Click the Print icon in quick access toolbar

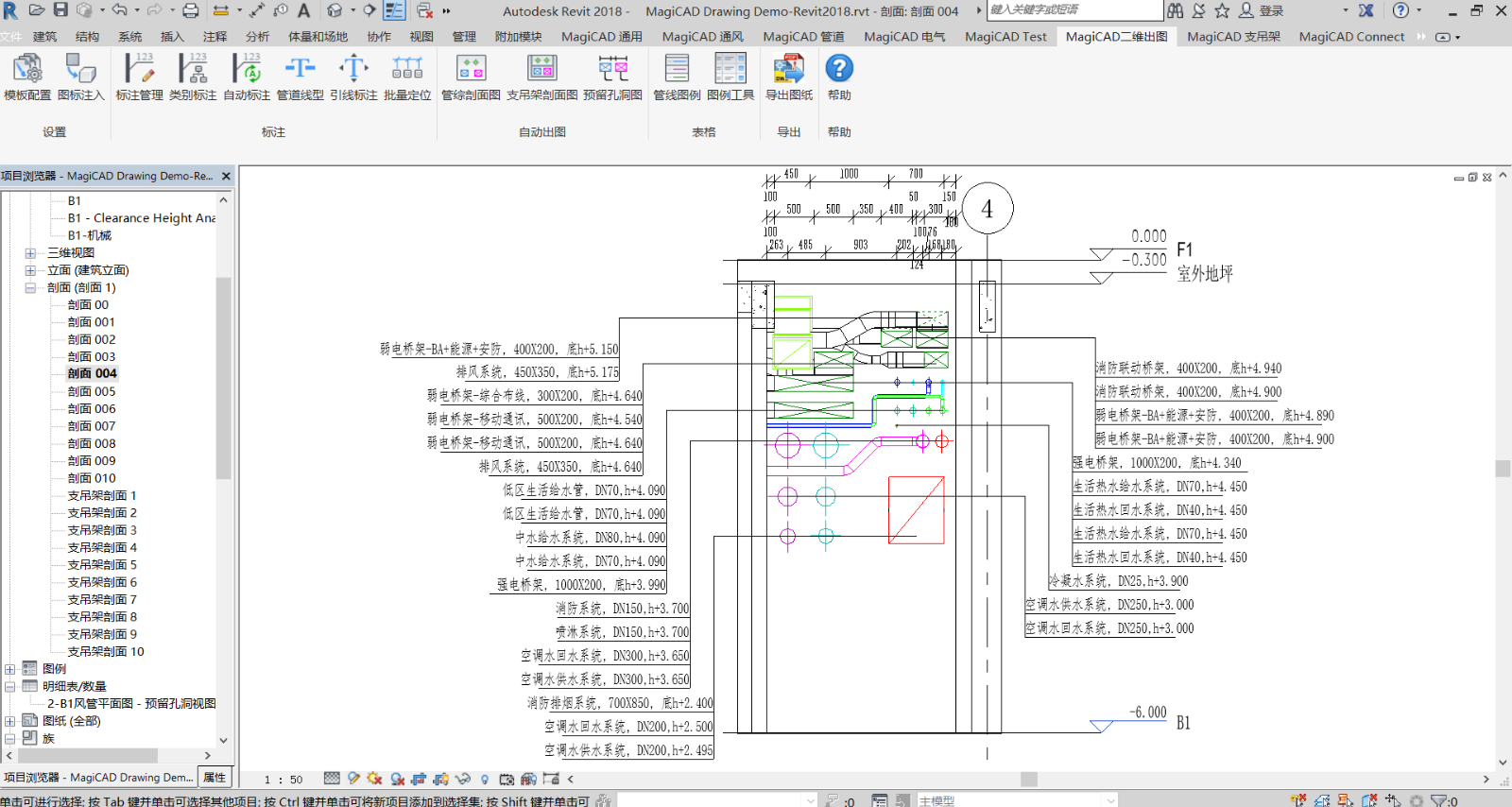[x=190, y=10]
